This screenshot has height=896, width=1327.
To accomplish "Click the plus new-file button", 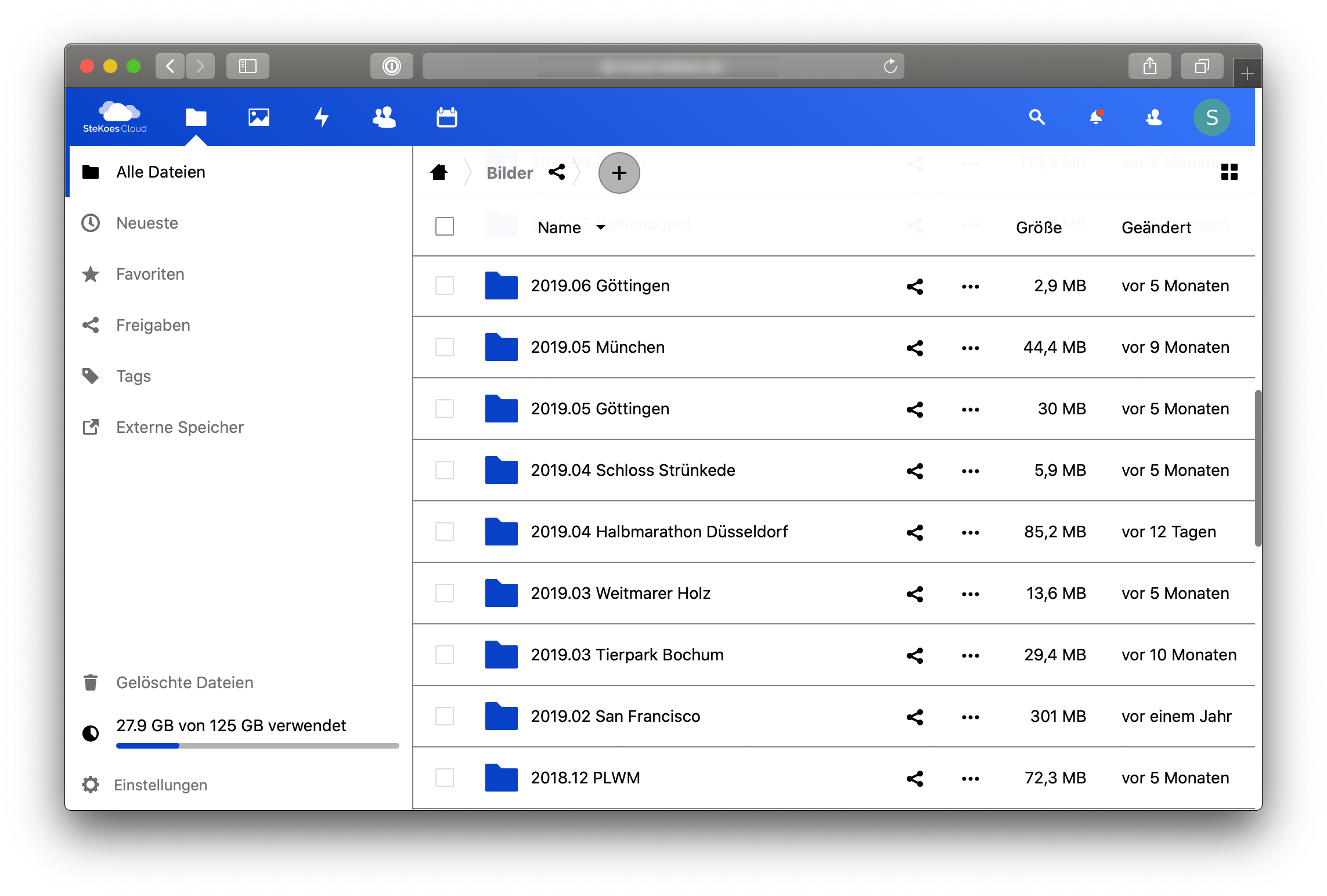I will (x=619, y=173).
